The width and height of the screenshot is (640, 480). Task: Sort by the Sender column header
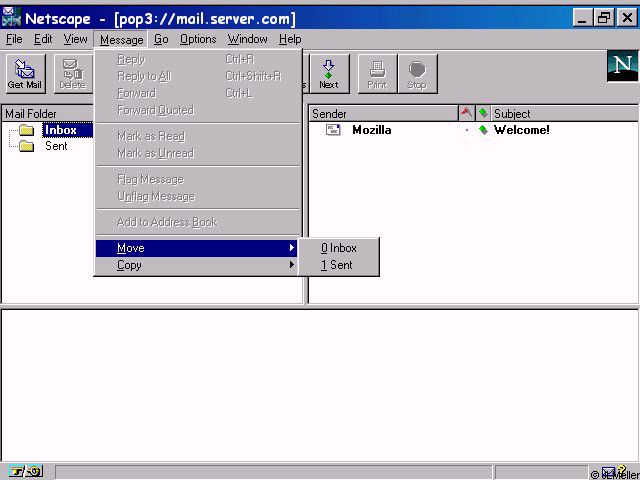pyautogui.click(x=383, y=113)
